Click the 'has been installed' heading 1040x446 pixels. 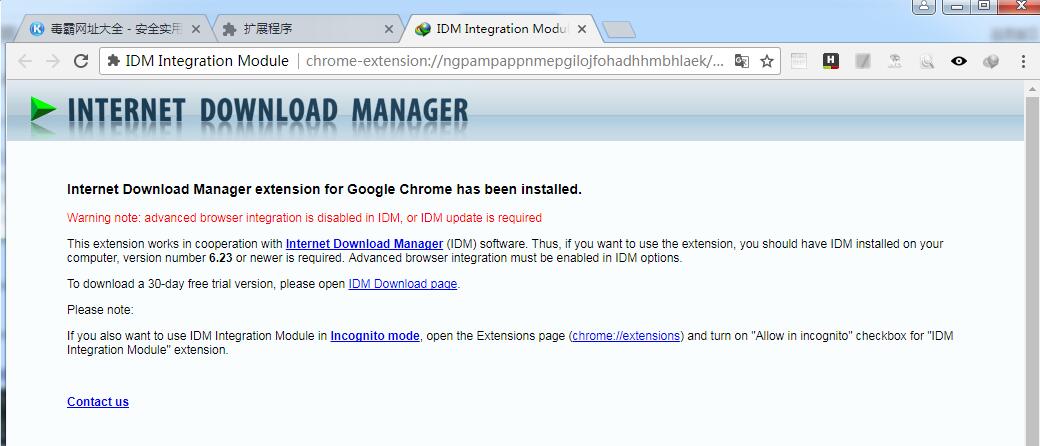point(324,190)
